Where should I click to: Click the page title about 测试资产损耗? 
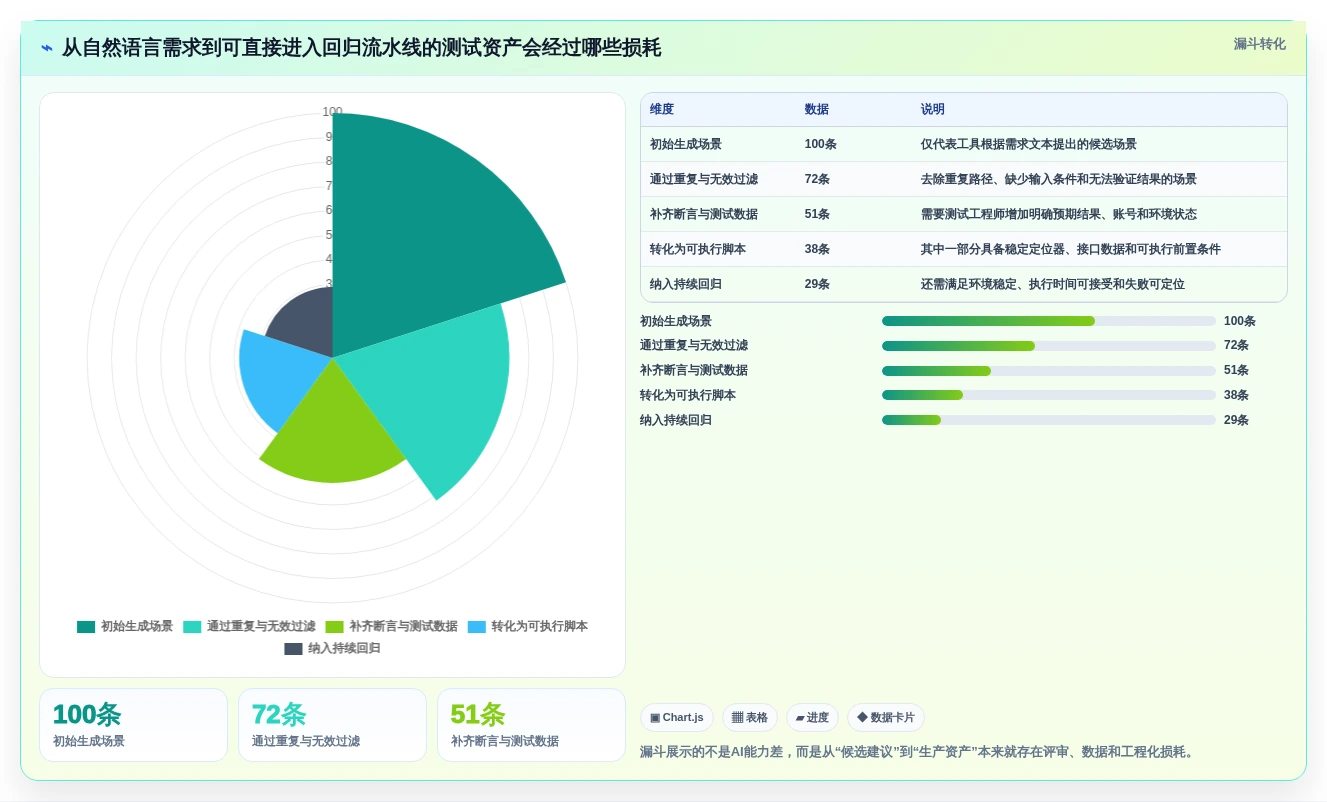(361, 48)
